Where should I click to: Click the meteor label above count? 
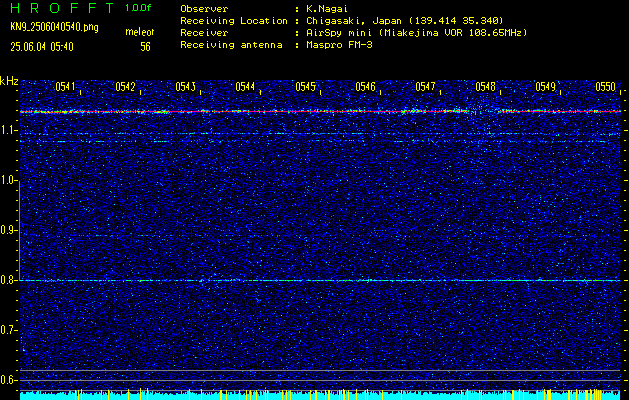140,32
